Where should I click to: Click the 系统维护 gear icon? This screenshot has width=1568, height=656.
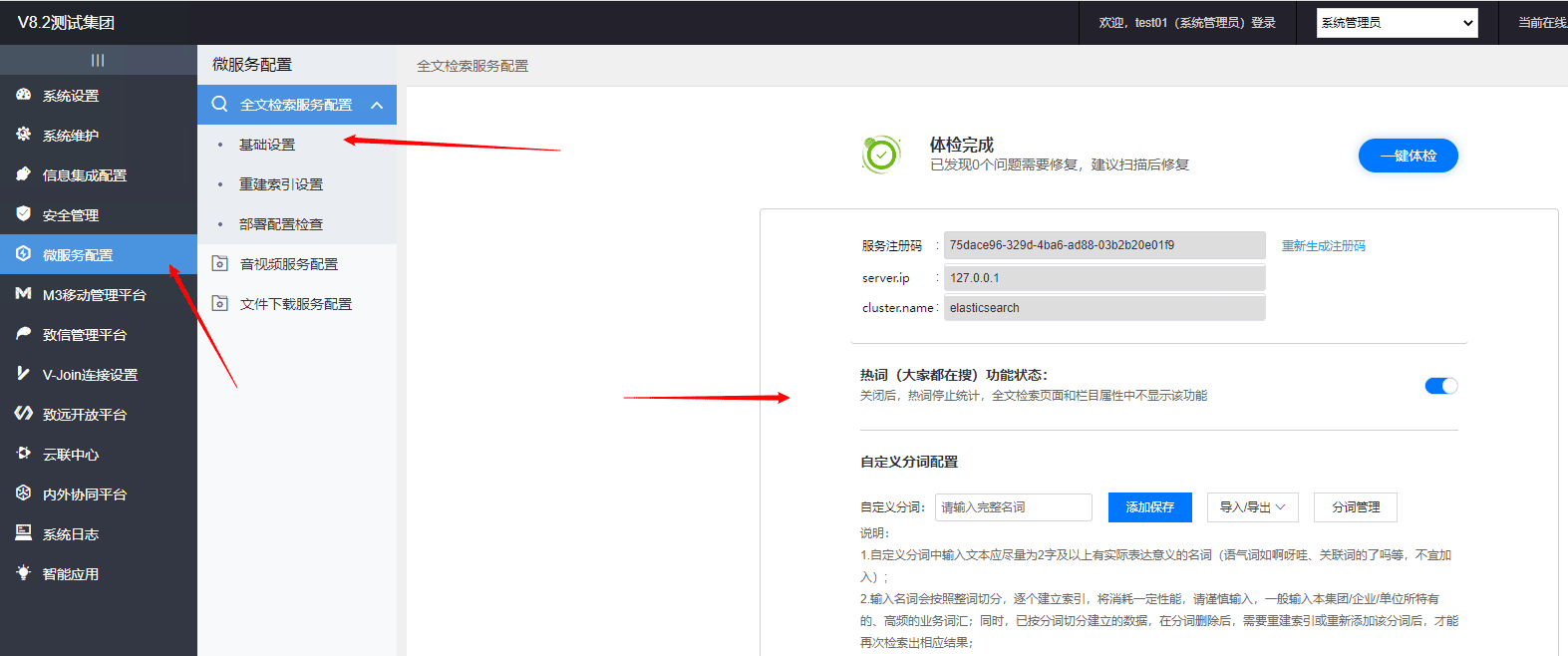point(23,134)
